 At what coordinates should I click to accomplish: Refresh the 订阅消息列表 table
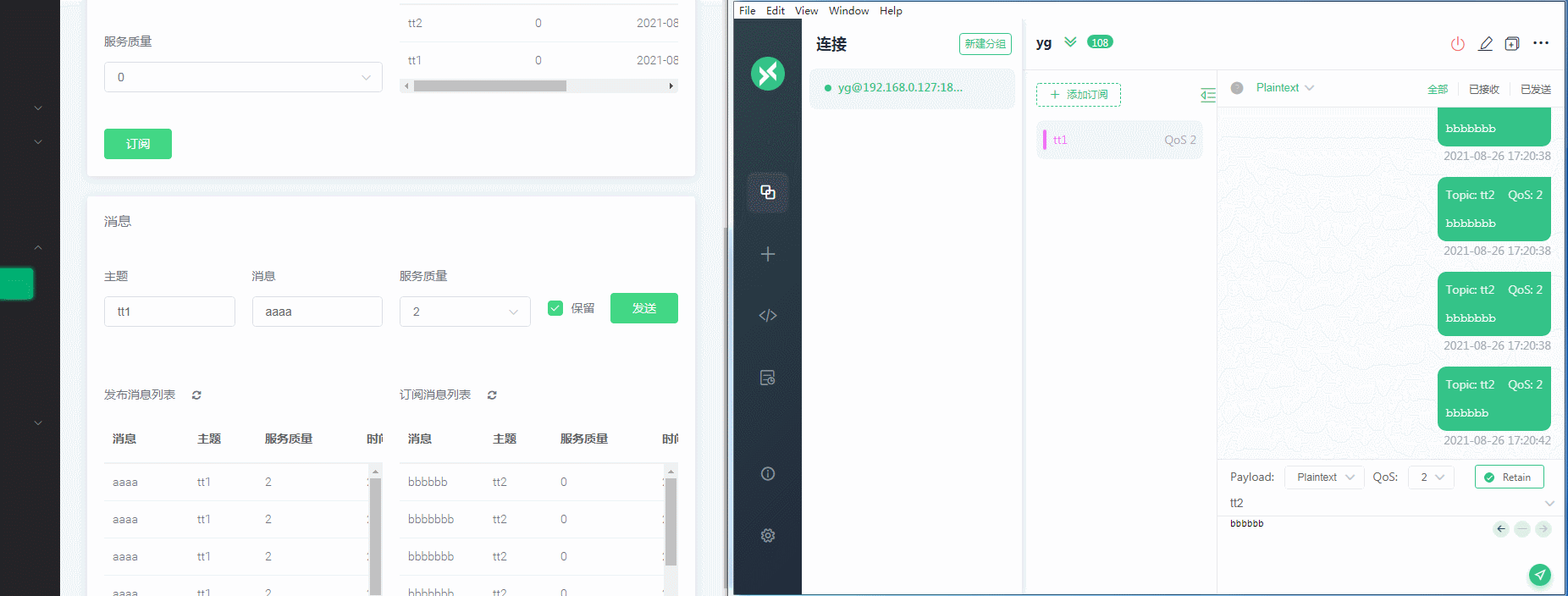[492, 395]
